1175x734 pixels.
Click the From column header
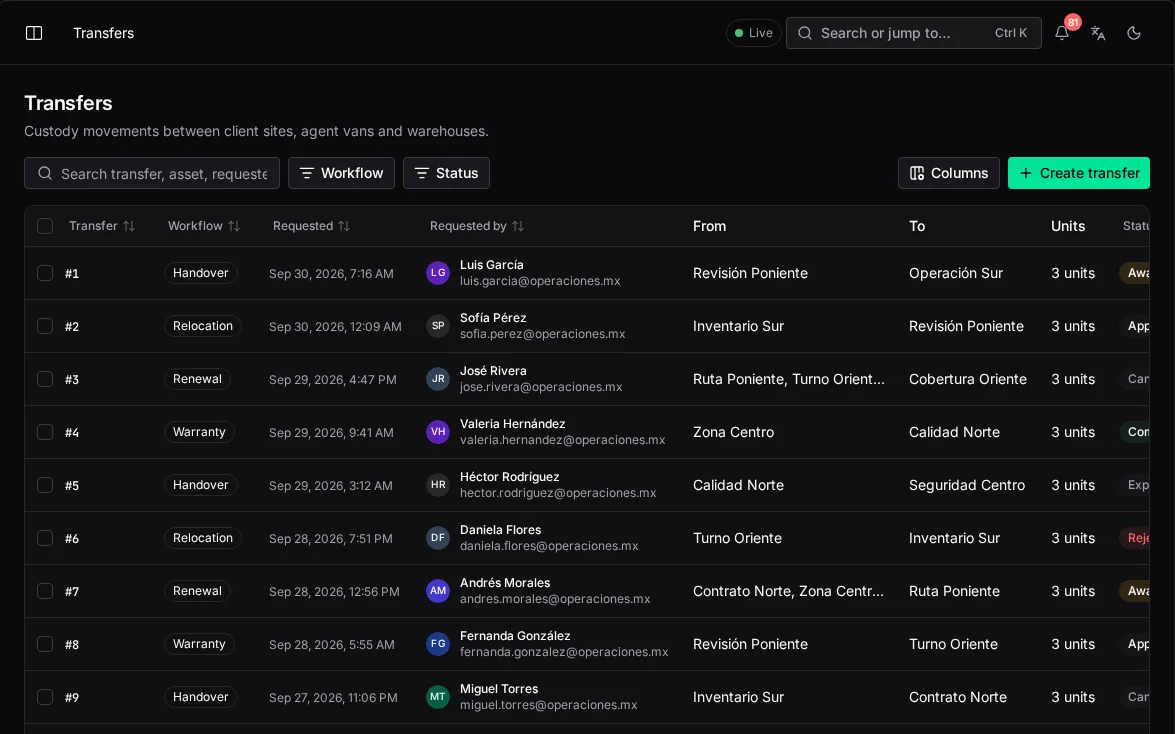point(709,226)
